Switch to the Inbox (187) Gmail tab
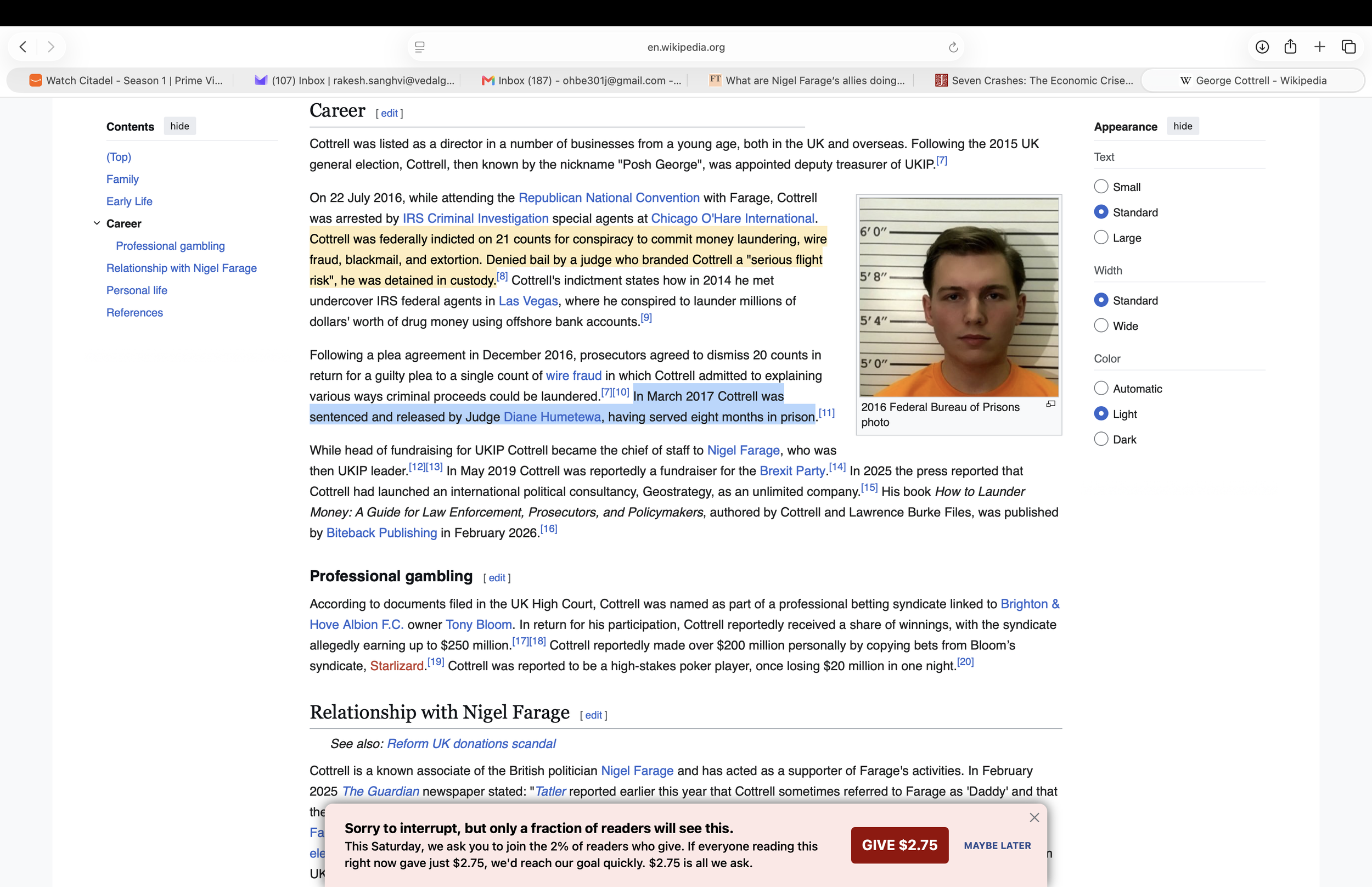Screen dimensions: 1372x887 [581, 81]
